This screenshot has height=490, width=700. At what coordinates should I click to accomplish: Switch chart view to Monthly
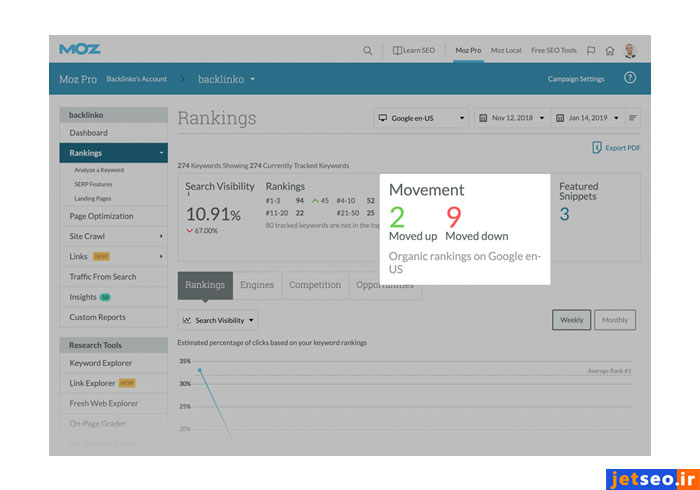click(x=615, y=320)
